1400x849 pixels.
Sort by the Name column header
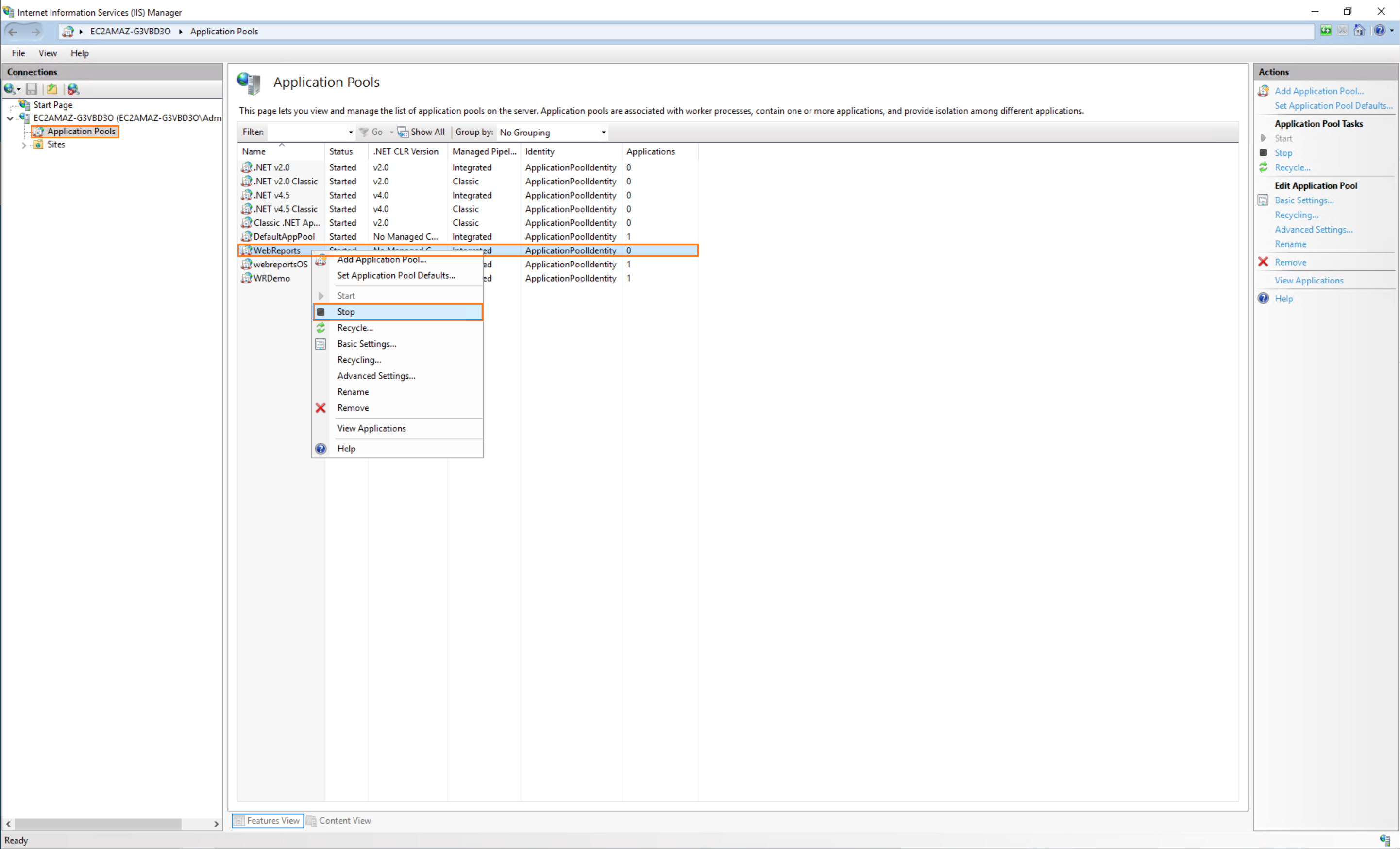[281, 151]
